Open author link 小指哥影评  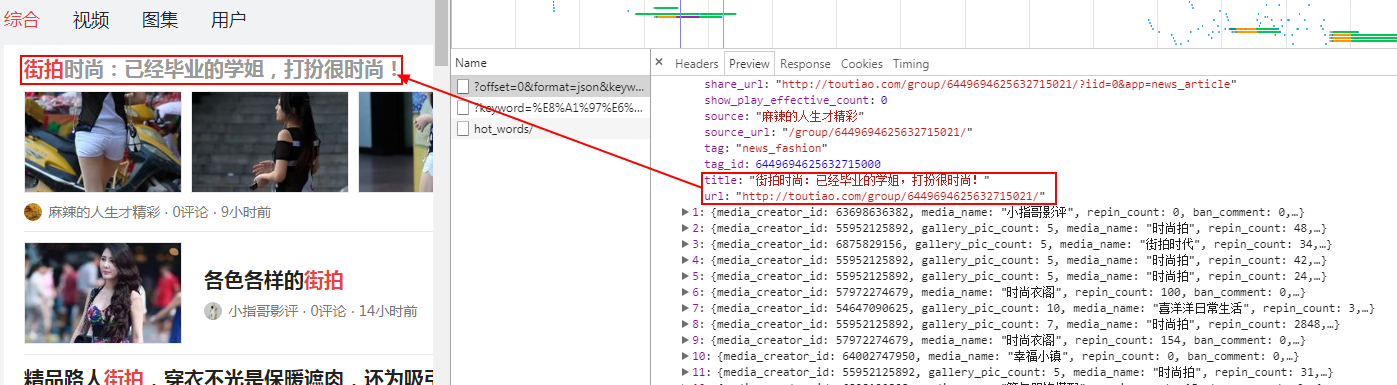click(x=263, y=311)
